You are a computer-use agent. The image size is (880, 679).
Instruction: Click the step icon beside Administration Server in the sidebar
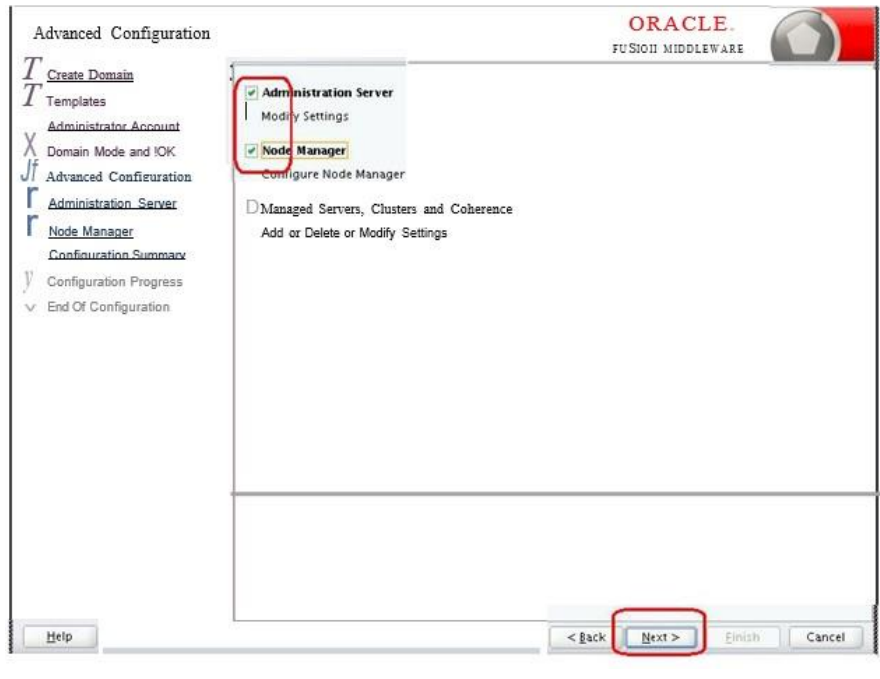point(32,198)
